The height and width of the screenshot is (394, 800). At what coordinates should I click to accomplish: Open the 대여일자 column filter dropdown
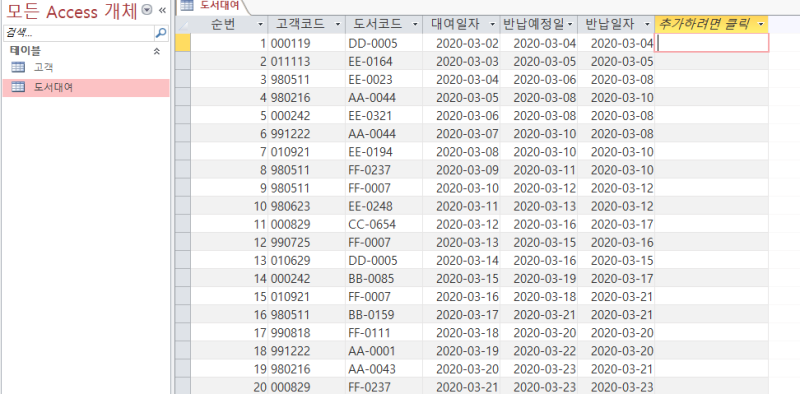tap(493, 24)
